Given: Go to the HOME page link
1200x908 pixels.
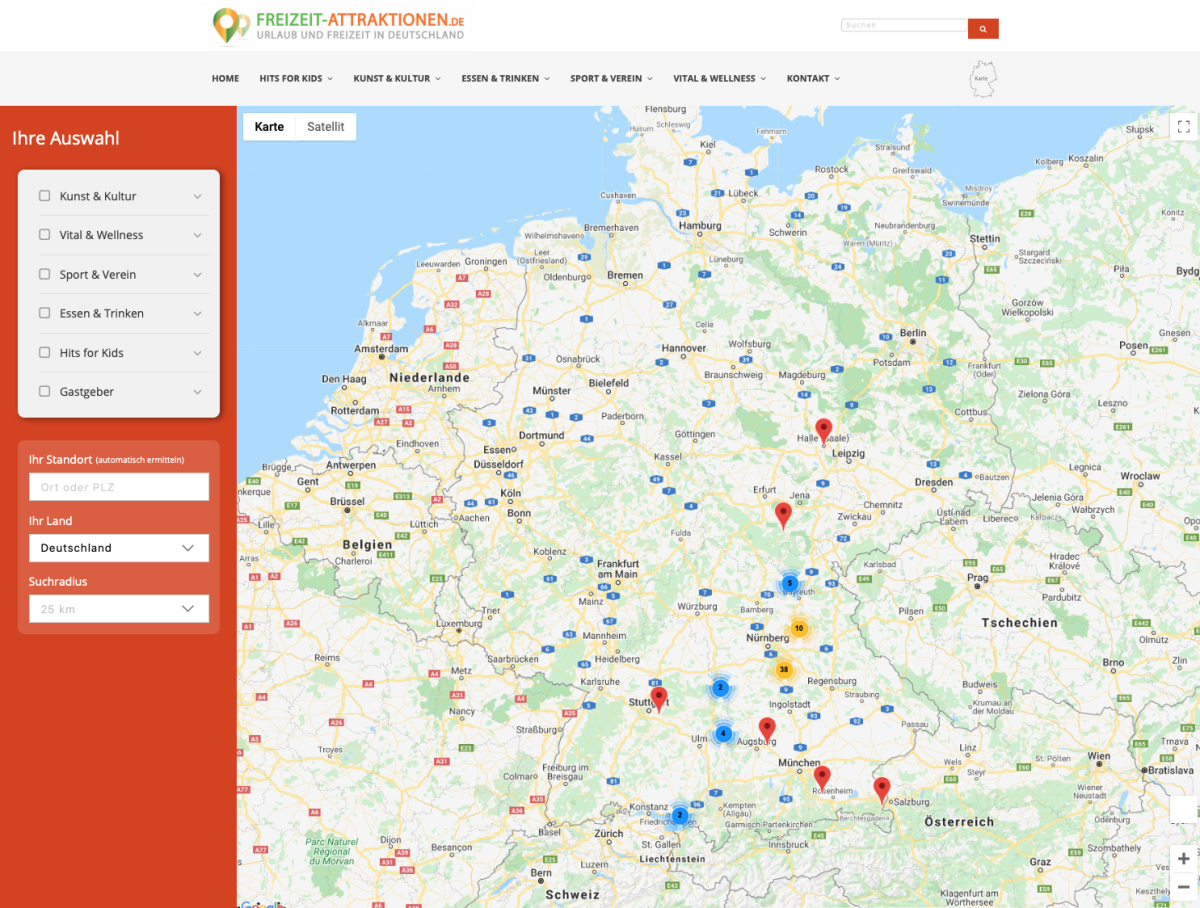Looking at the screenshot, I should tap(225, 79).
